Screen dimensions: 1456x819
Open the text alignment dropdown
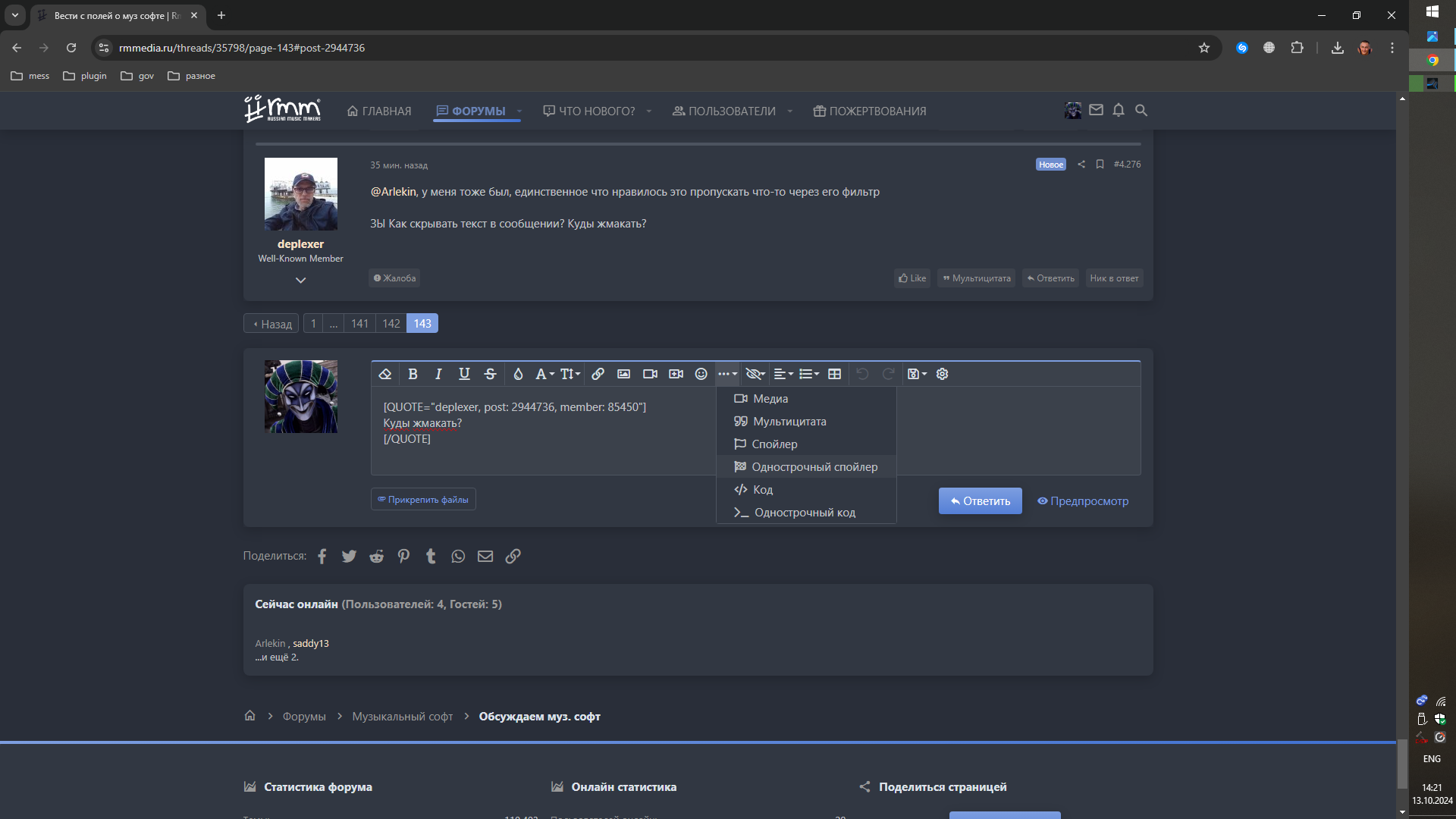tap(783, 374)
